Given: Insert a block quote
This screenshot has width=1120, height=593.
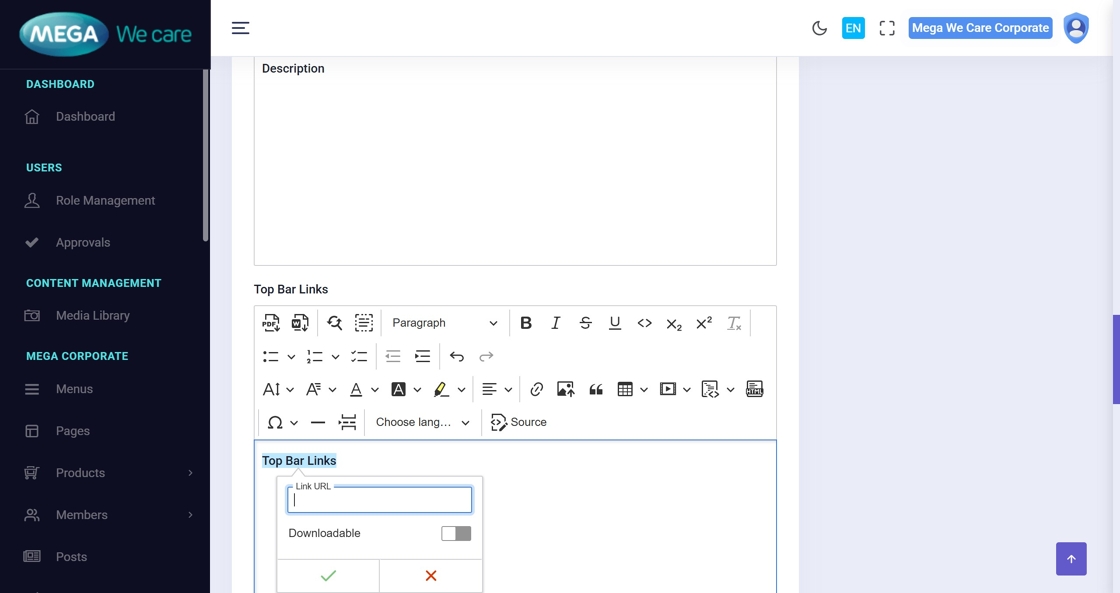Looking at the screenshot, I should (x=596, y=389).
